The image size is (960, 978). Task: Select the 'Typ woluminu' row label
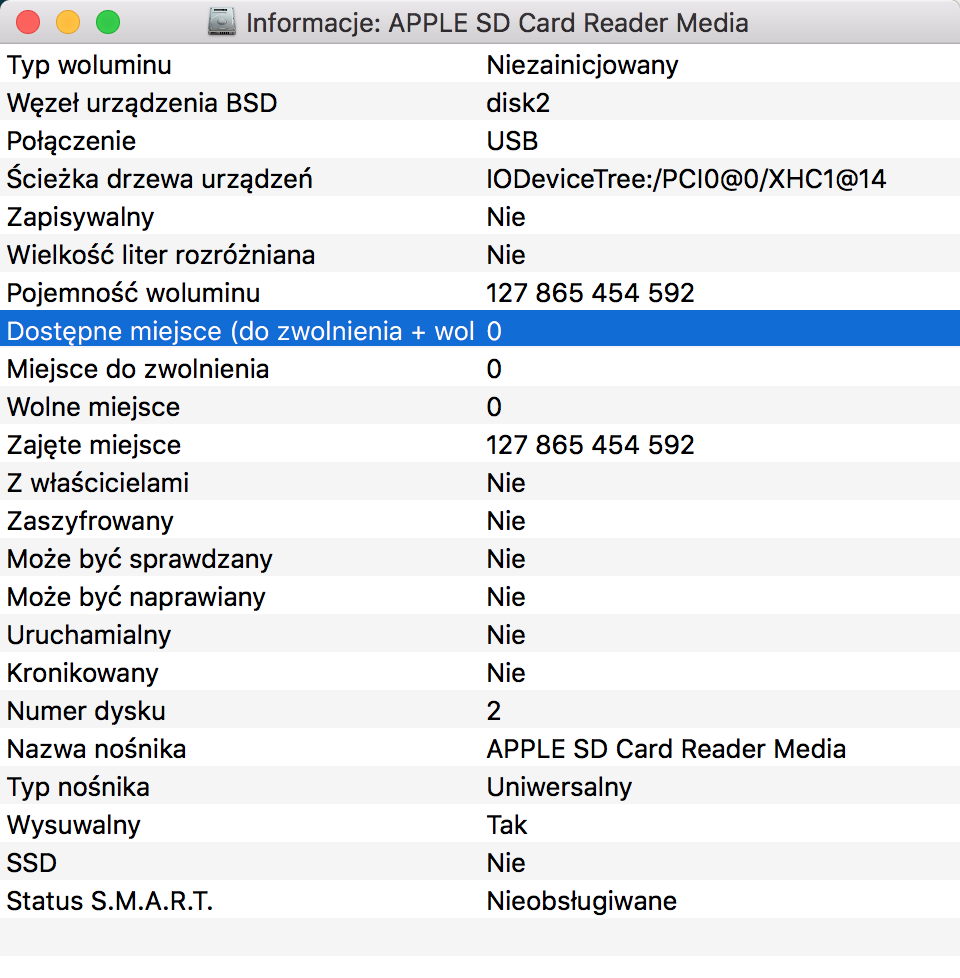89,65
